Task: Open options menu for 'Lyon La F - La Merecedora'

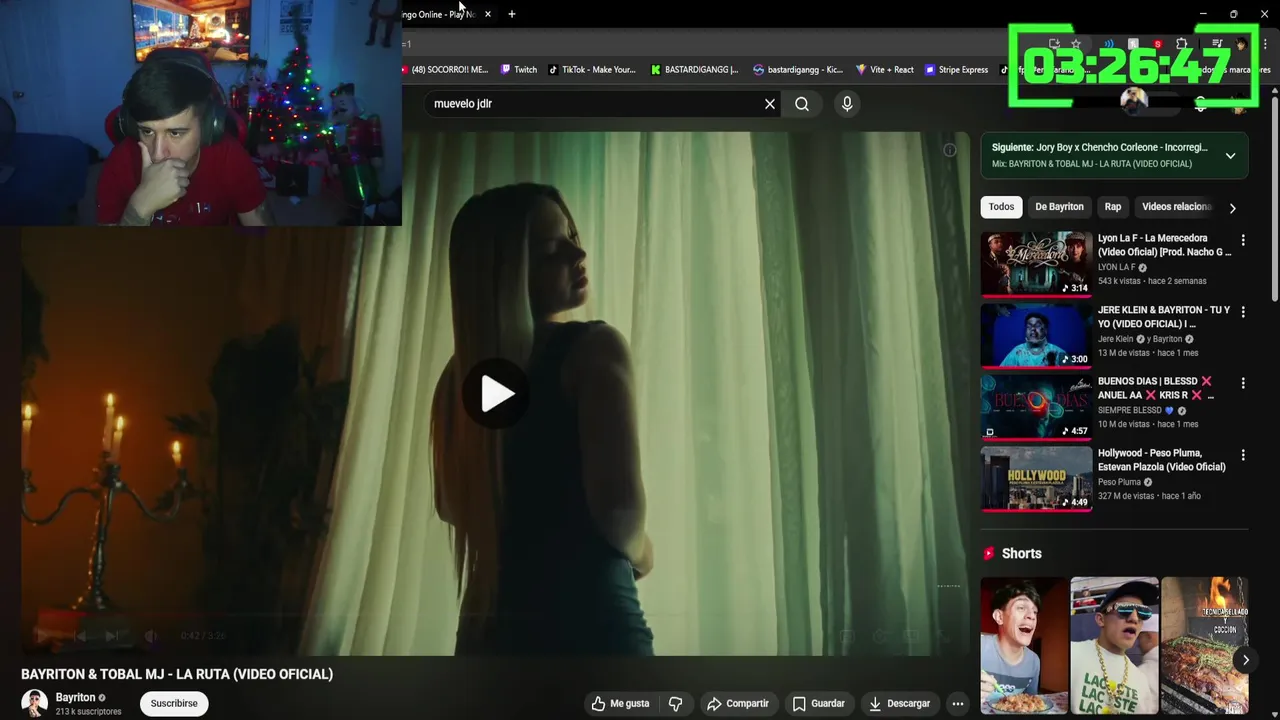Action: click(1243, 241)
